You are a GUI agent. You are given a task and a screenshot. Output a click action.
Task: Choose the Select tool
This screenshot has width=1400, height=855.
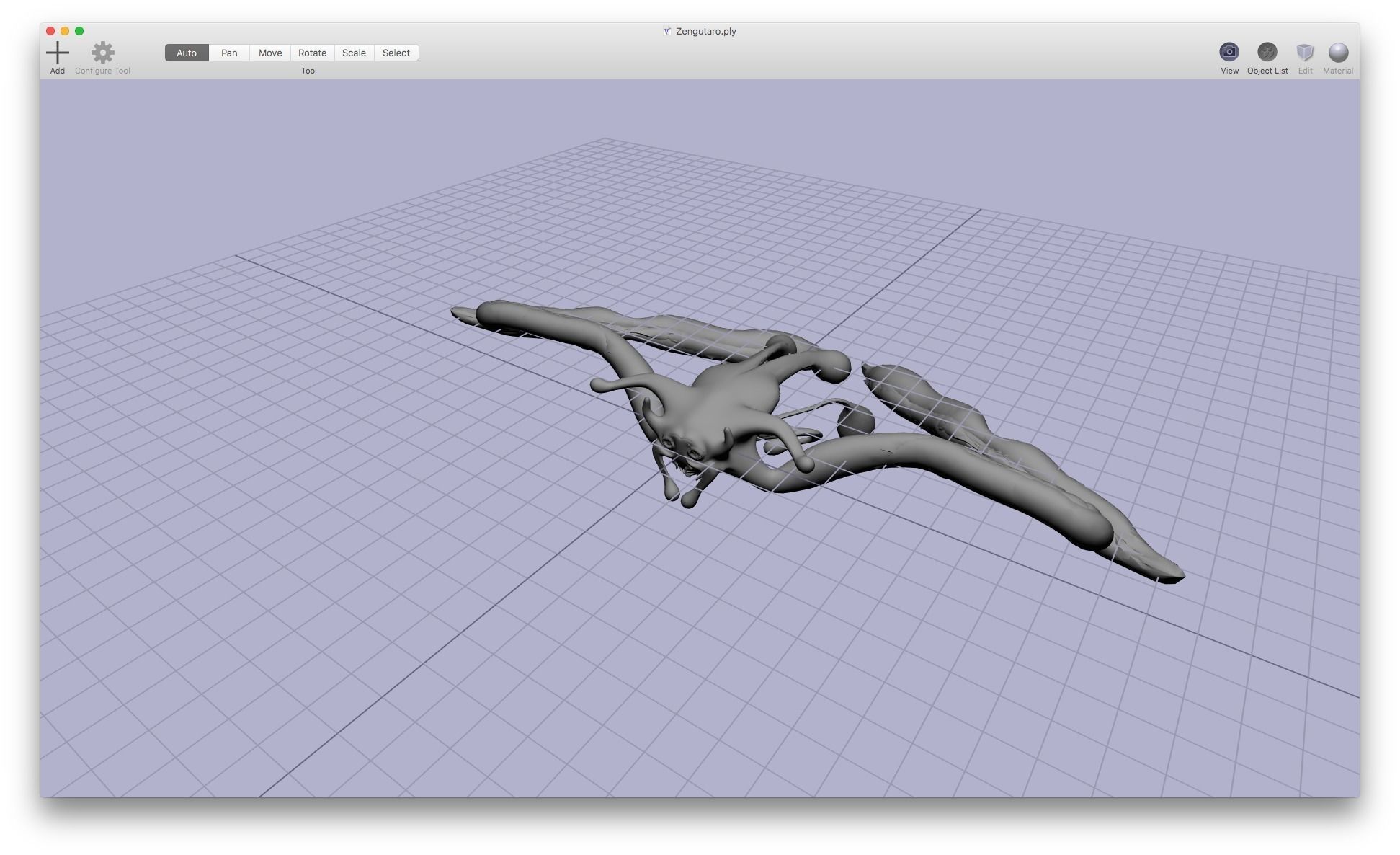396,53
